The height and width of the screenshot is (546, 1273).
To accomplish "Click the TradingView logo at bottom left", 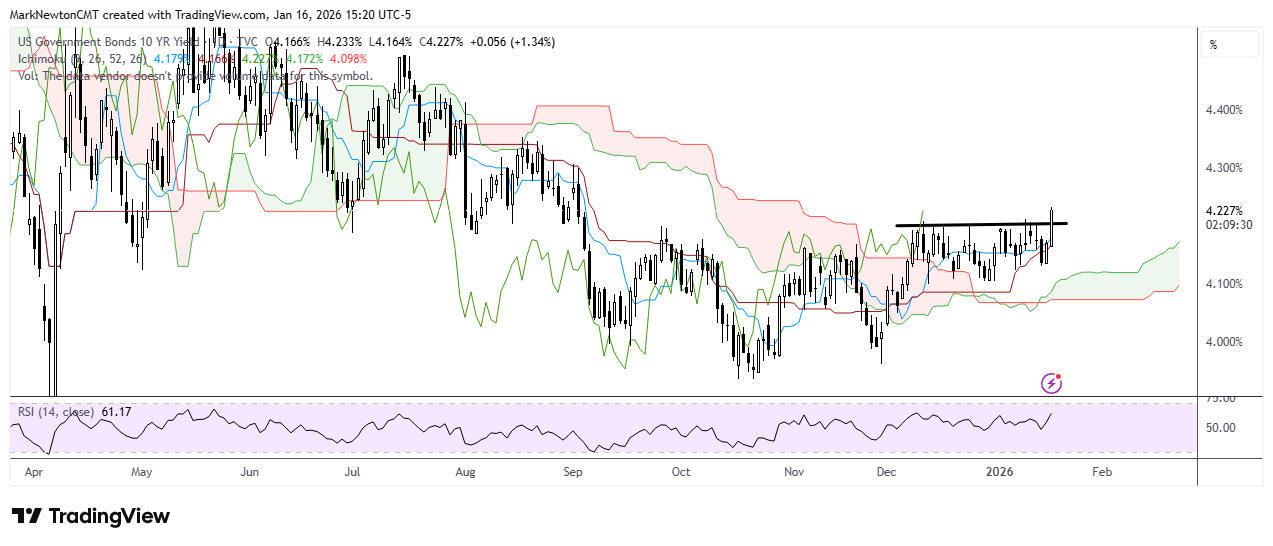I will 91,516.
